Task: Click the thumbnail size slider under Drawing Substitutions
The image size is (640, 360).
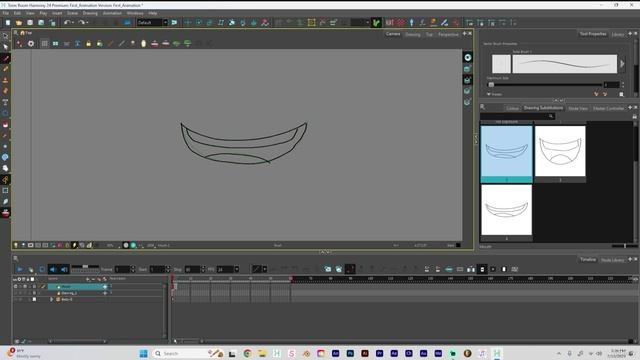Action: coord(625,246)
